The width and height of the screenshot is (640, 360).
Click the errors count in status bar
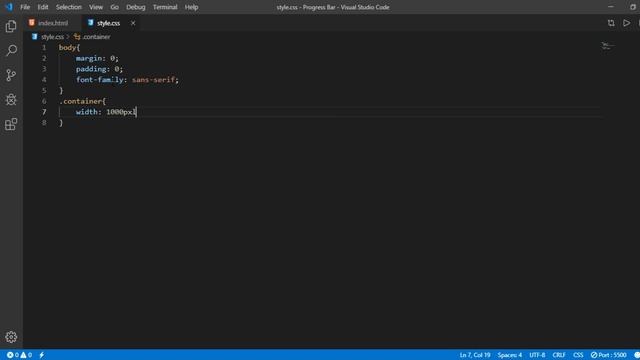[13, 355]
